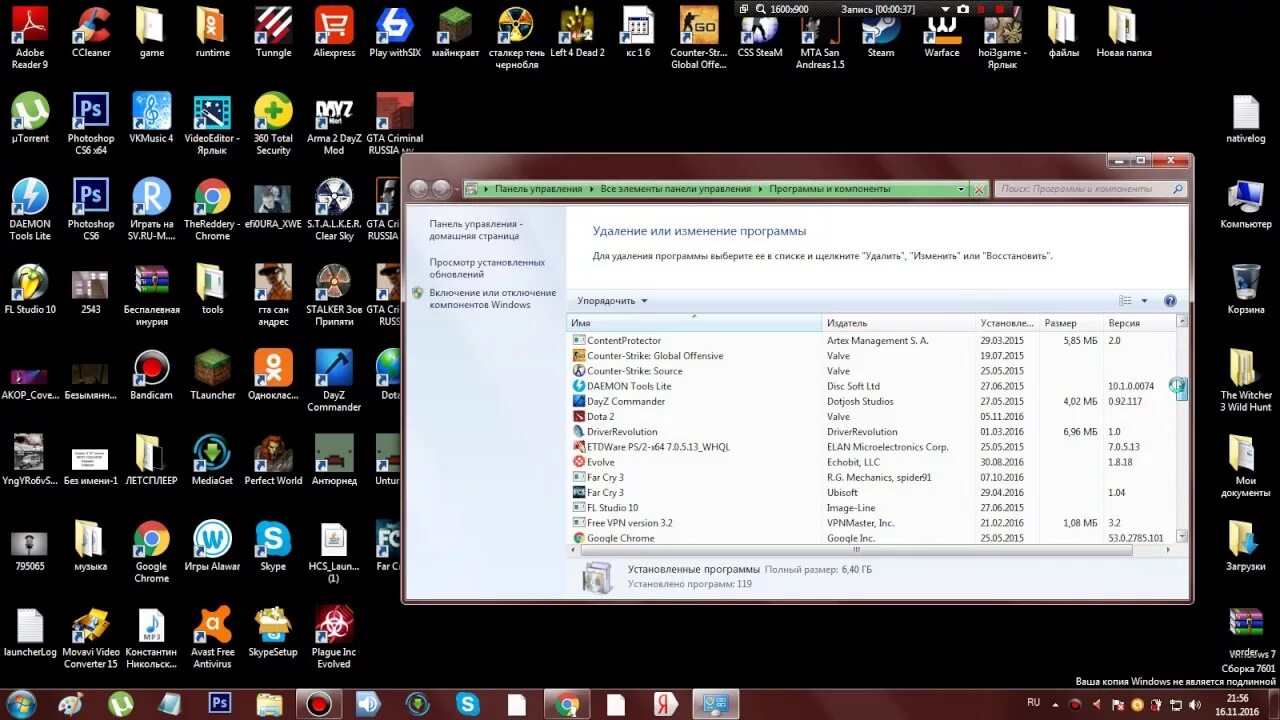Open DAEMON Tools Lite desktop shortcut
The width and height of the screenshot is (1280, 720).
30,210
